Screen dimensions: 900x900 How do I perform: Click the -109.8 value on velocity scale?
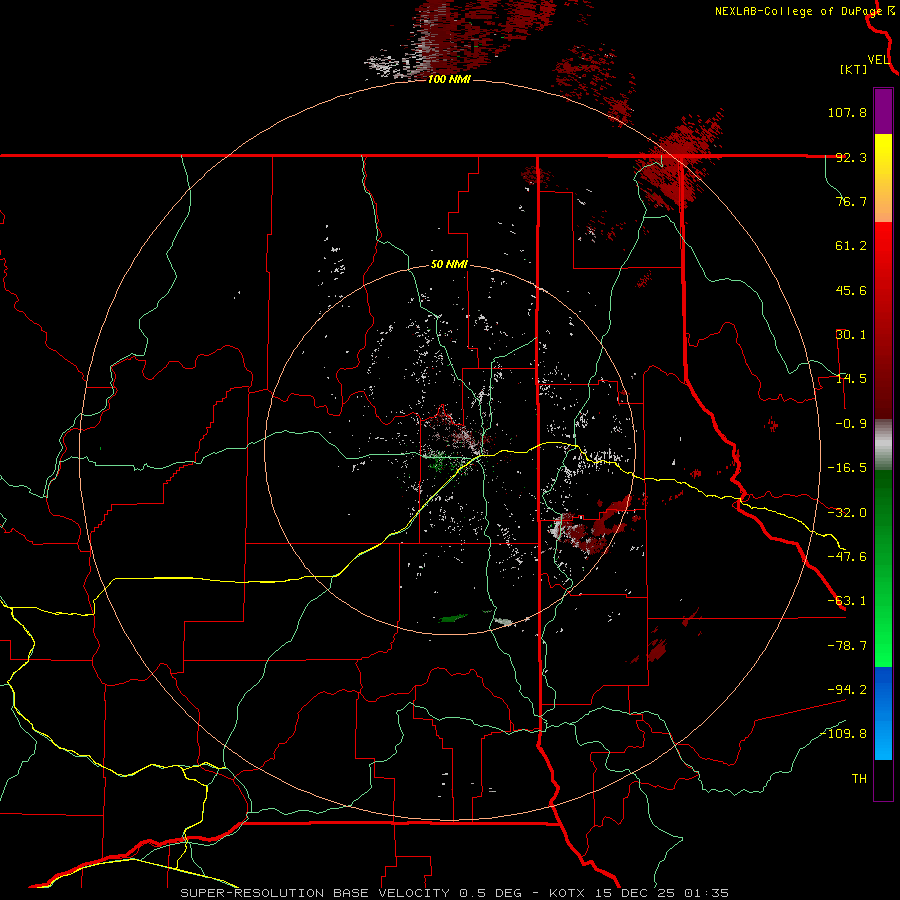(843, 734)
